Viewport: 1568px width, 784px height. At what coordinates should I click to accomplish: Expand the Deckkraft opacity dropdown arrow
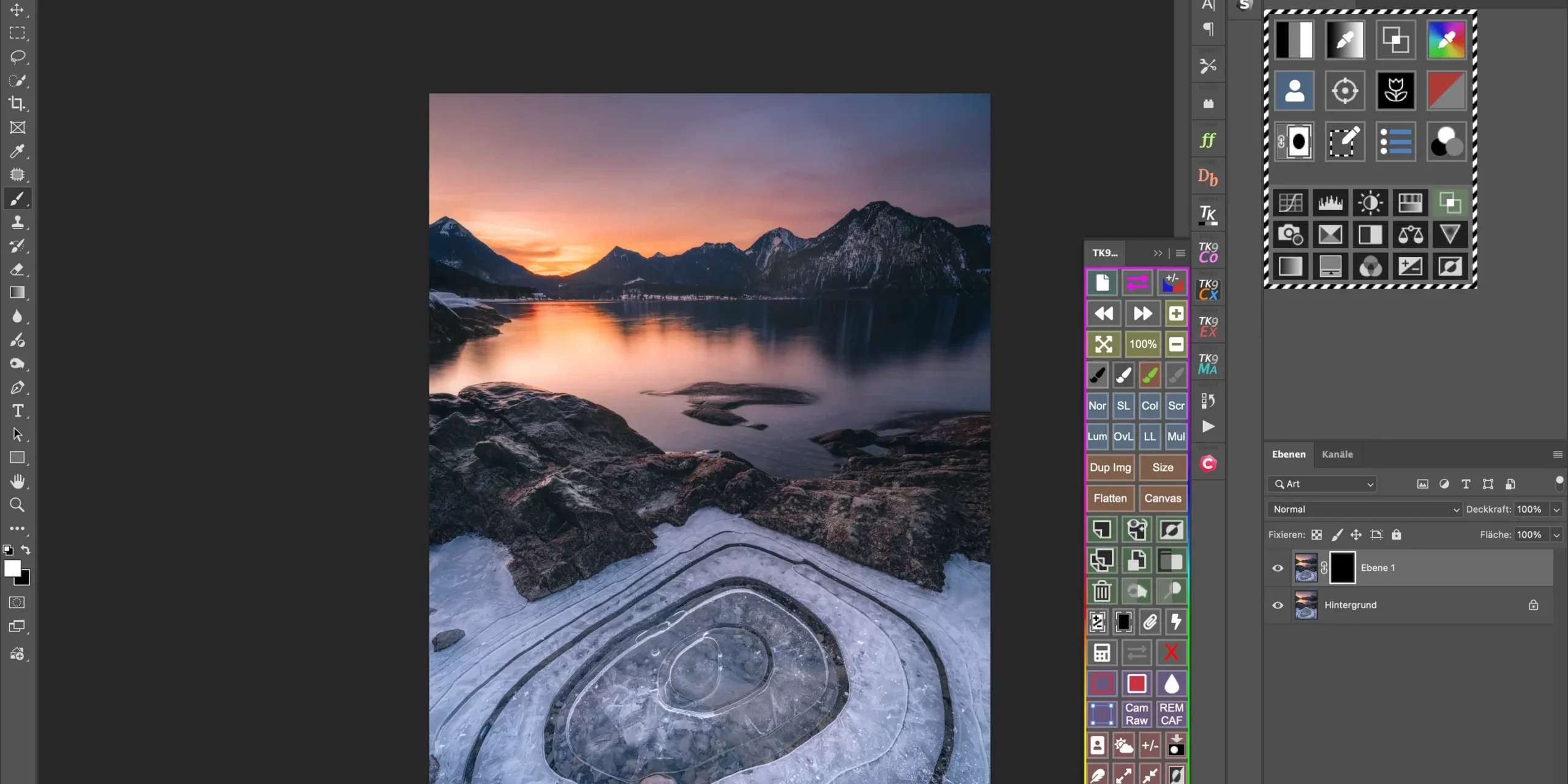point(1556,510)
